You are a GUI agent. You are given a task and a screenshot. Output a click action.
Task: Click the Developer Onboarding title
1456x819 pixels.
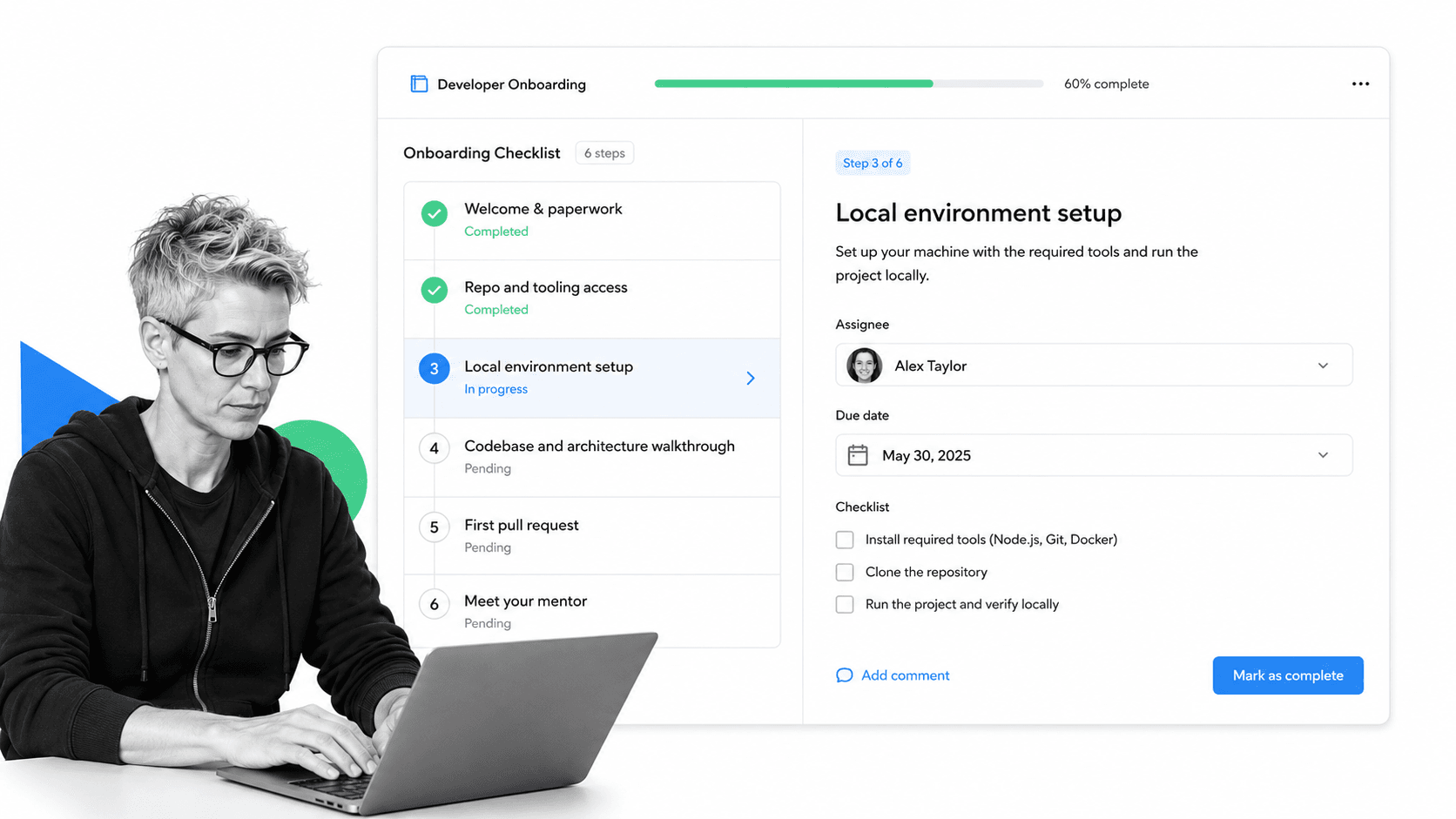point(511,84)
